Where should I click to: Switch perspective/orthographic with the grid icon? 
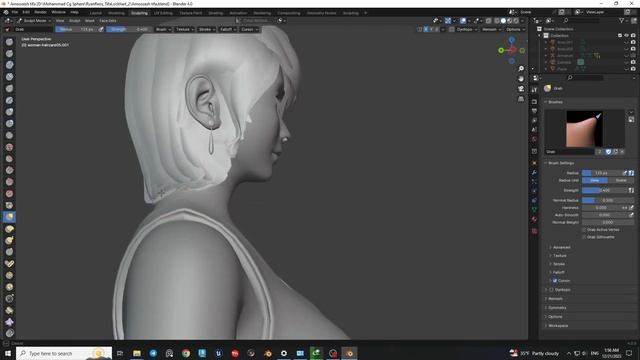(521, 99)
